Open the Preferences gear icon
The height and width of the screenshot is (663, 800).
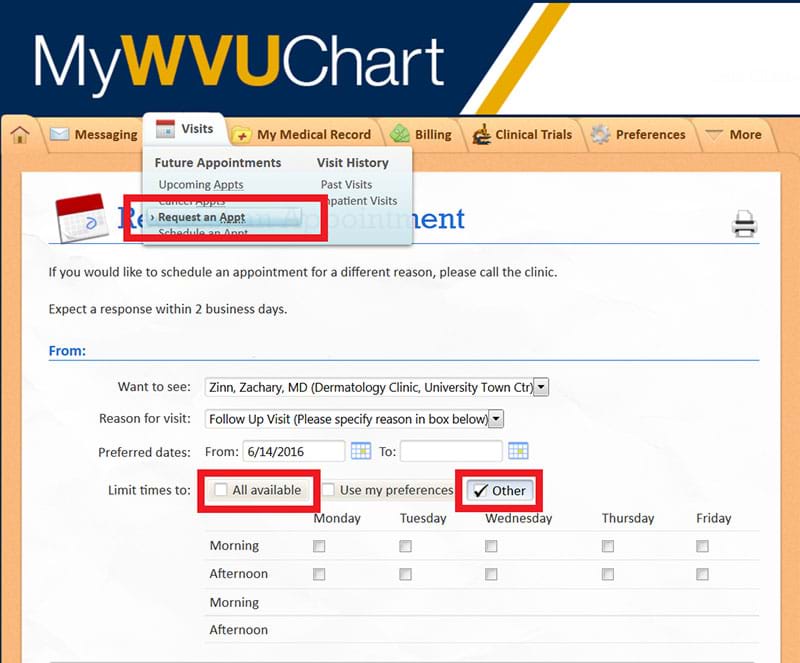600,134
